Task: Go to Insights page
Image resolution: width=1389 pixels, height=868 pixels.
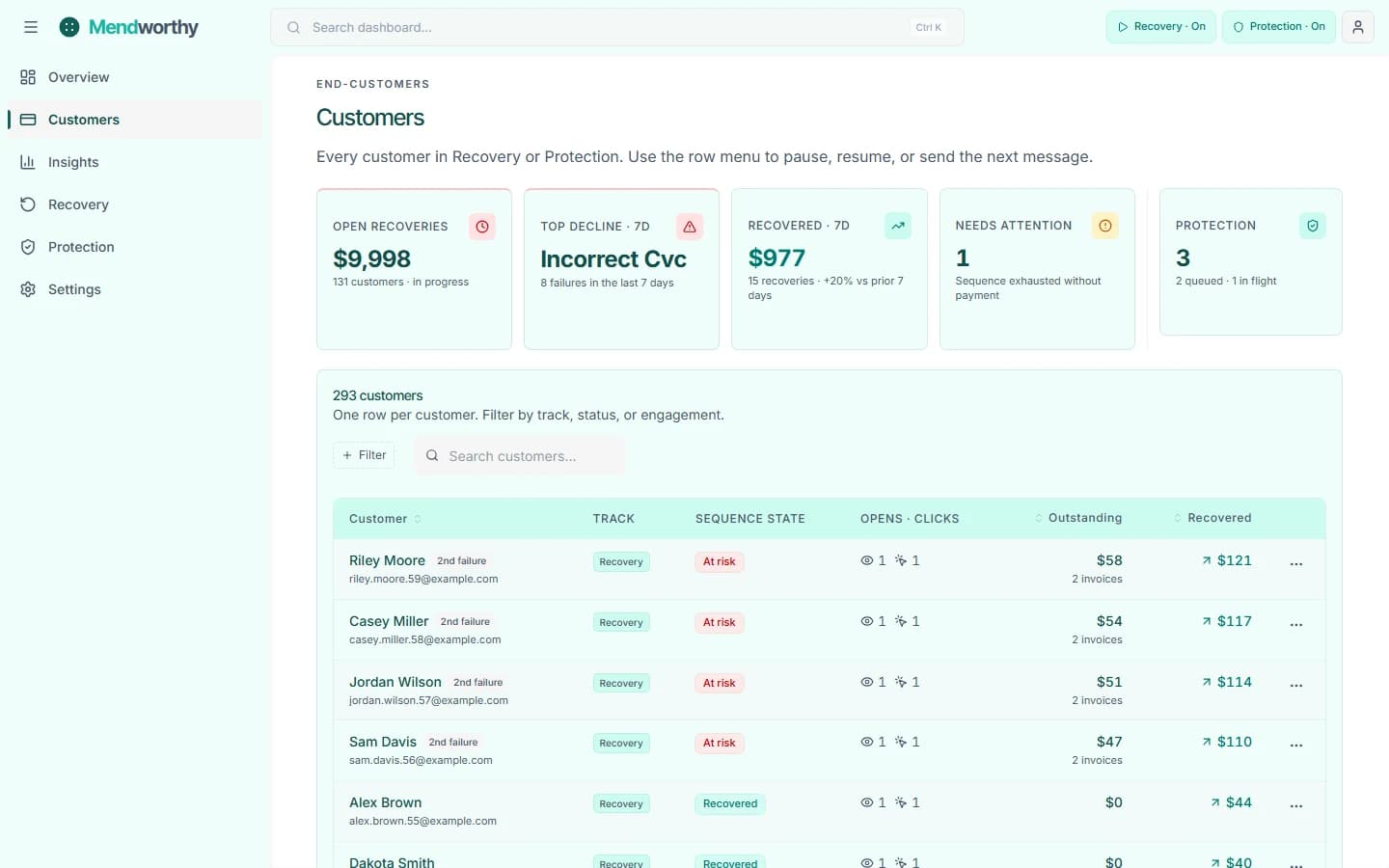Action: 135,162
